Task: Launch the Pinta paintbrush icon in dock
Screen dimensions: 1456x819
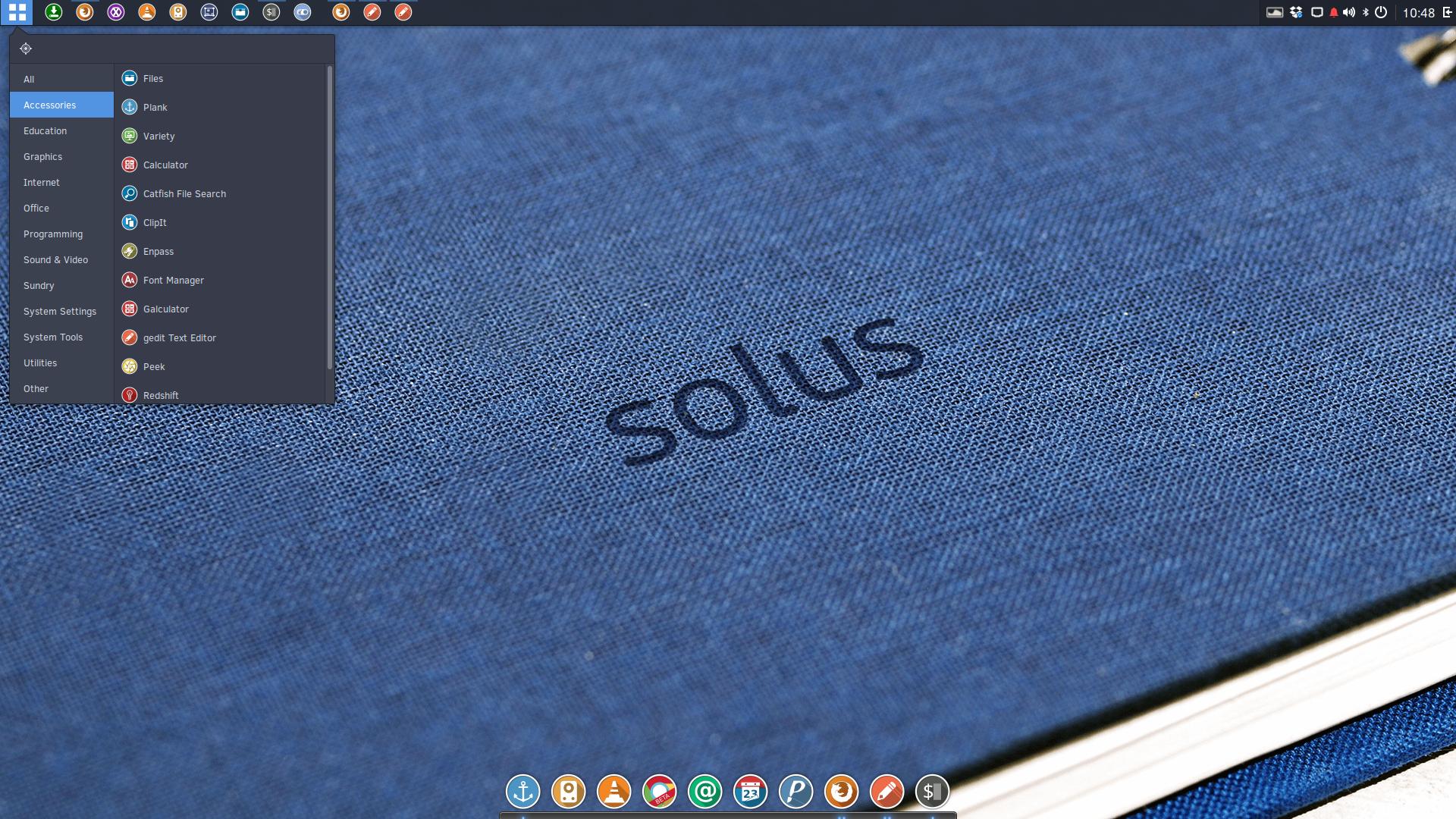Action: pyautogui.click(x=795, y=792)
